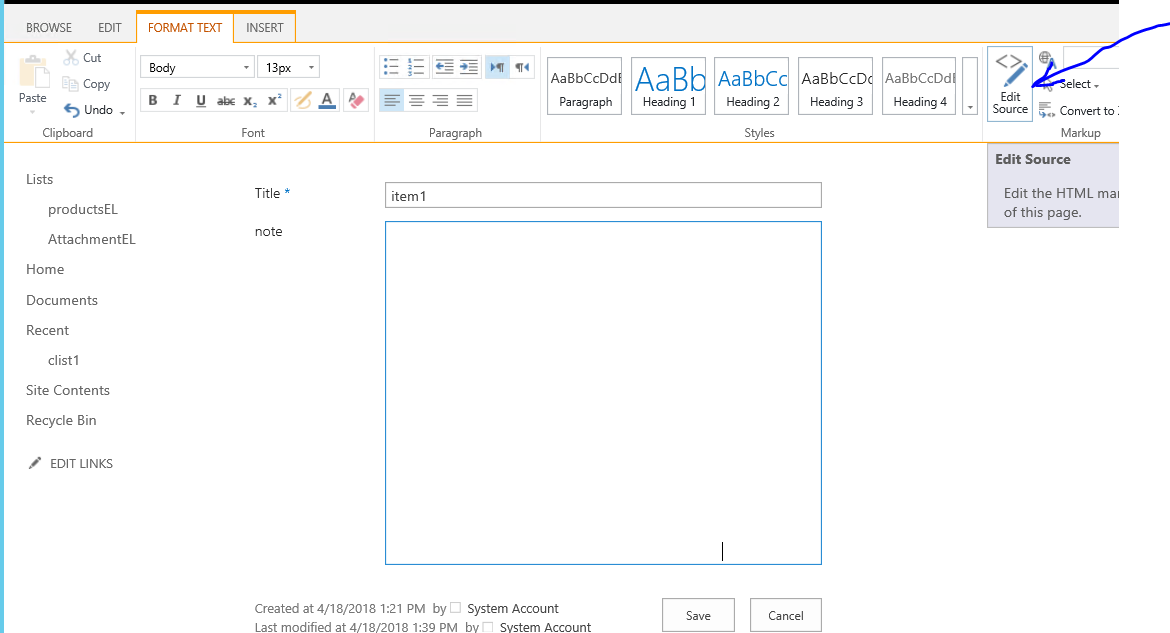Click the superscript formatting icon
This screenshot has width=1170, height=633.
pos(273,100)
